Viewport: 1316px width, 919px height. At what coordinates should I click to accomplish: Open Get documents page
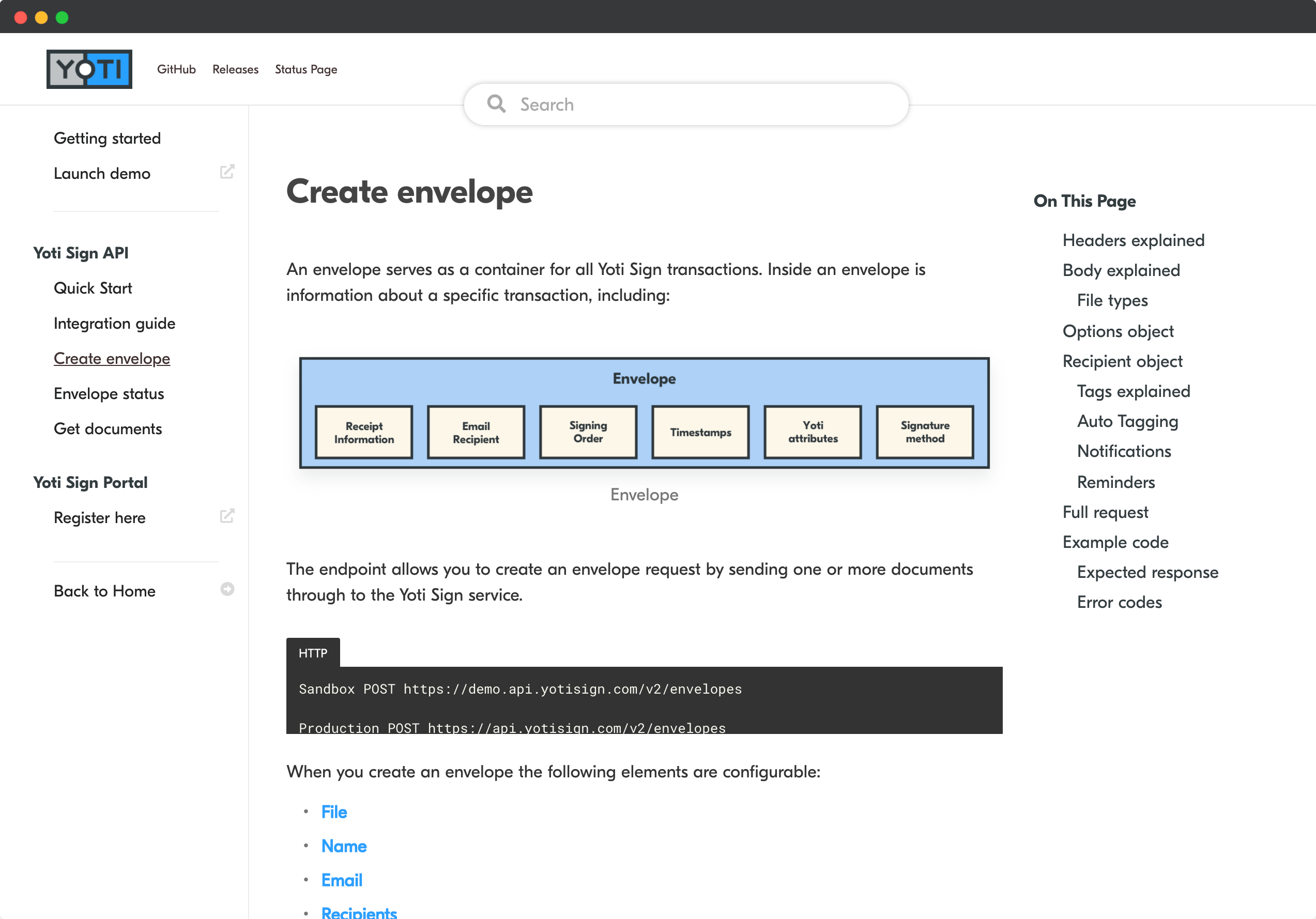pyautogui.click(x=108, y=429)
